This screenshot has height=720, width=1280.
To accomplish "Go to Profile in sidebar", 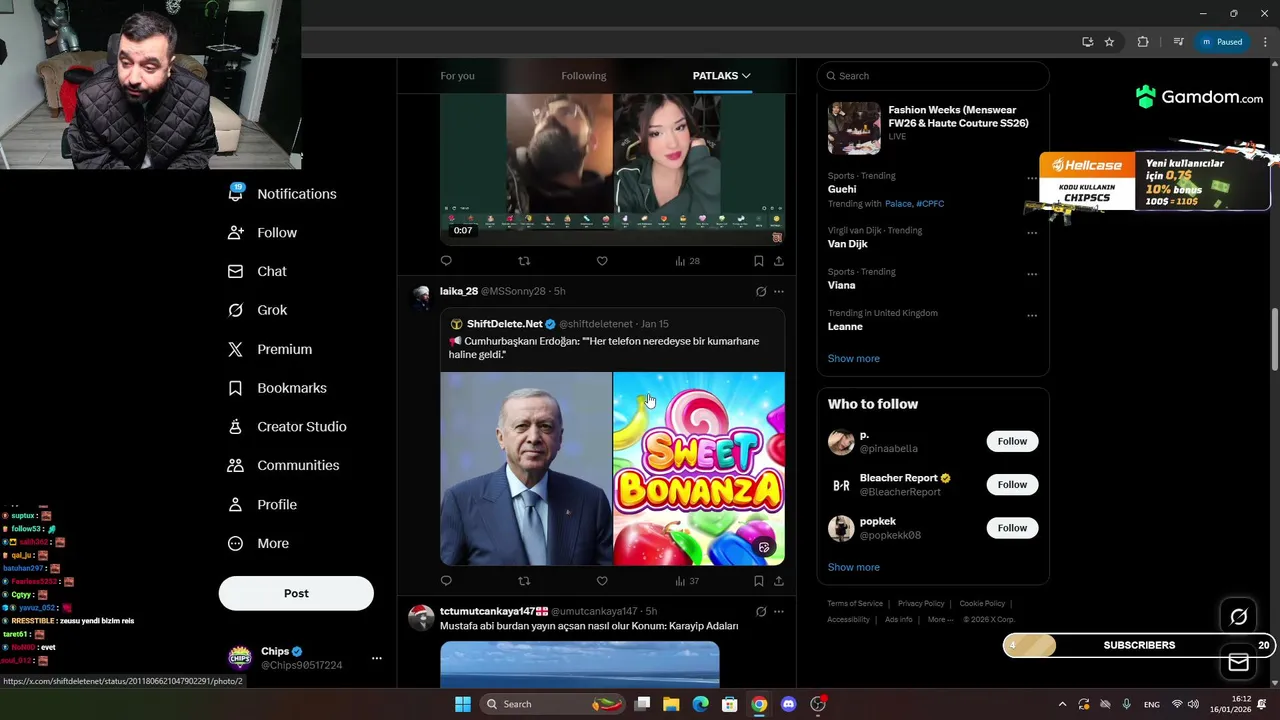I will (x=263, y=504).
